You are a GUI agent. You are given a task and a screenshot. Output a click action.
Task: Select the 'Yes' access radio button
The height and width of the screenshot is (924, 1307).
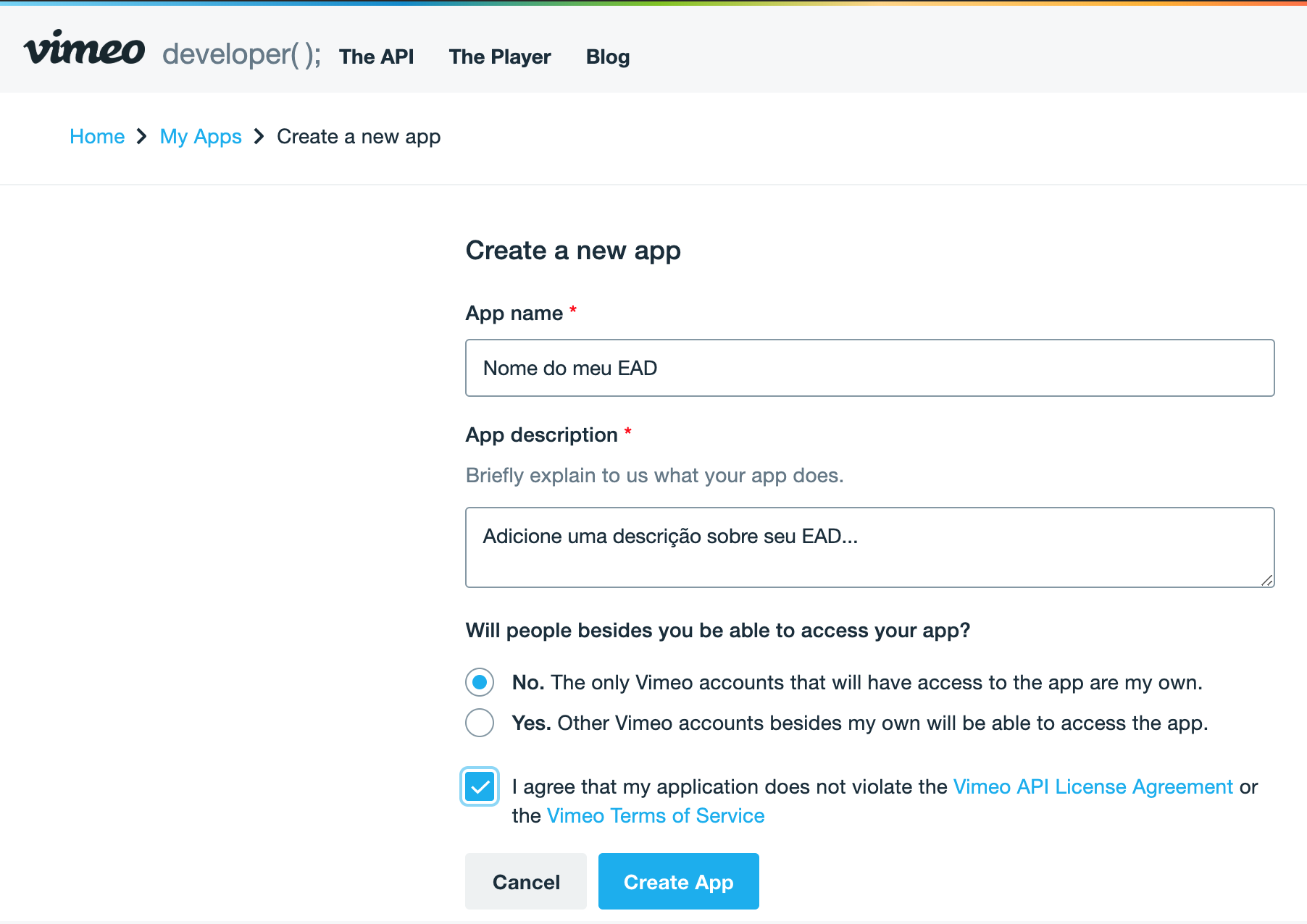point(480,723)
